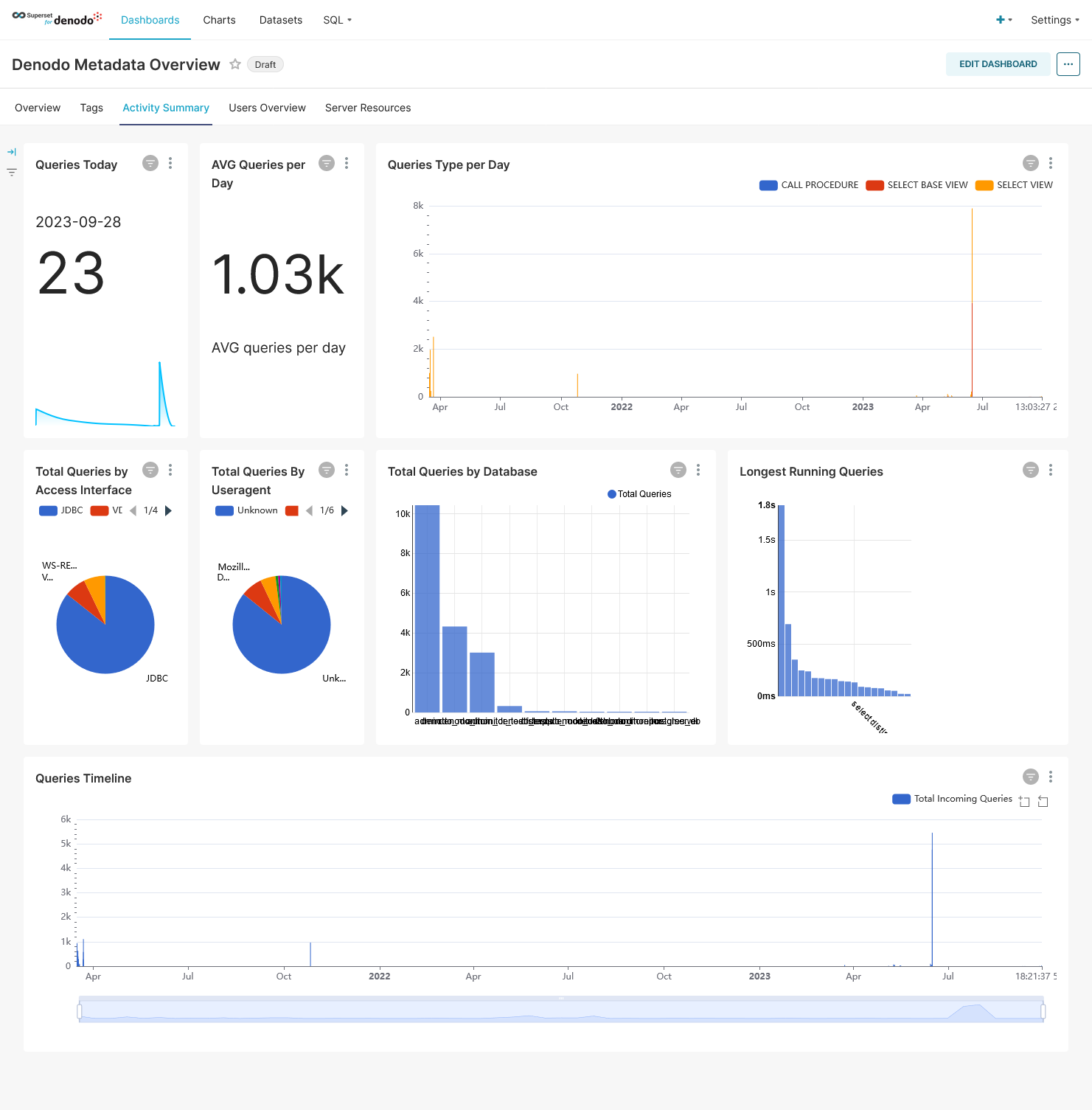Click the Draft status label
The height and width of the screenshot is (1110, 1092).
click(265, 64)
